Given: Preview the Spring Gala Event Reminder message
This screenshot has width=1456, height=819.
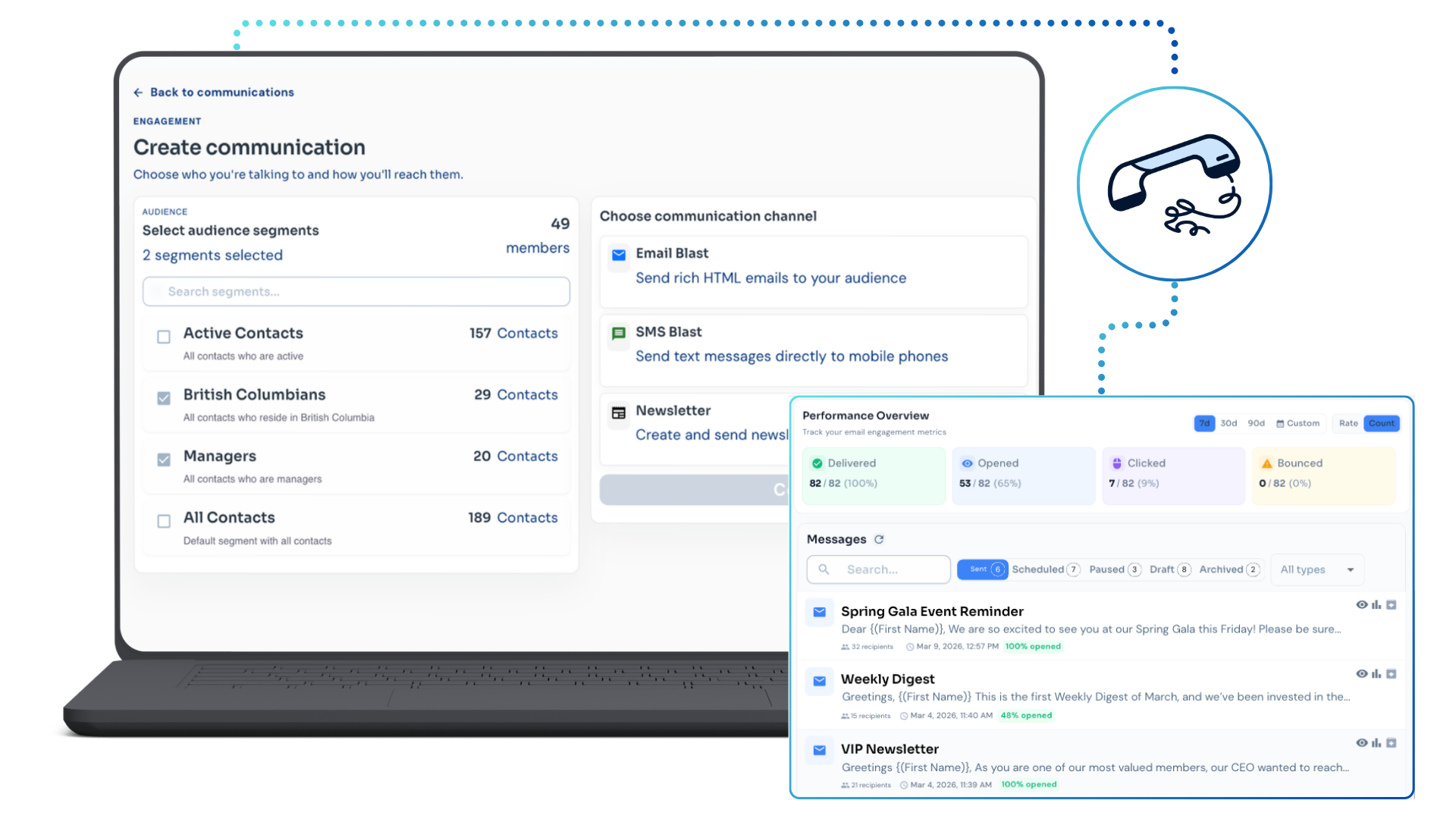Looking at the screenshot, I should tap(1362, 605).
